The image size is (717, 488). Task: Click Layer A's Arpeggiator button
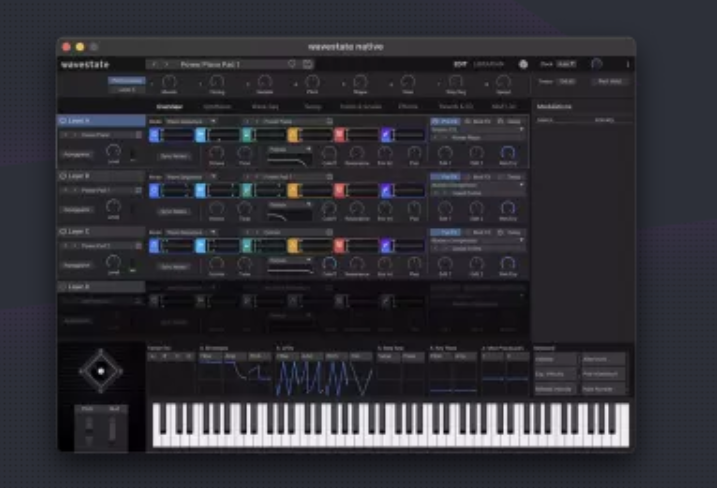[x=77, y=155]
